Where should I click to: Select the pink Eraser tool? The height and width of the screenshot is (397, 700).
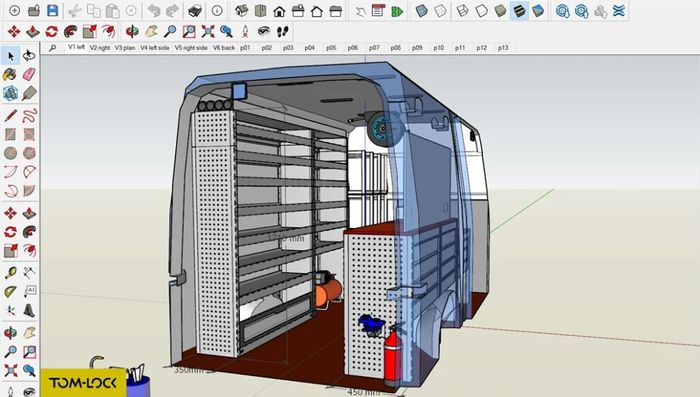click(29, 74)
